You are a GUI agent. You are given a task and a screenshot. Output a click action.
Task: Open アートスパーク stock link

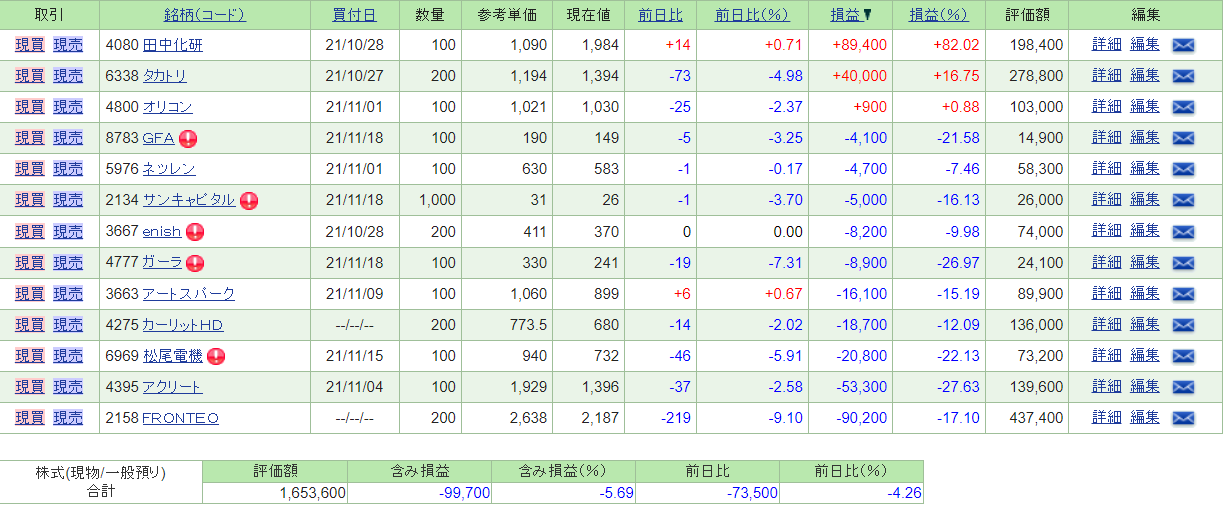click(x=189, y=294)
